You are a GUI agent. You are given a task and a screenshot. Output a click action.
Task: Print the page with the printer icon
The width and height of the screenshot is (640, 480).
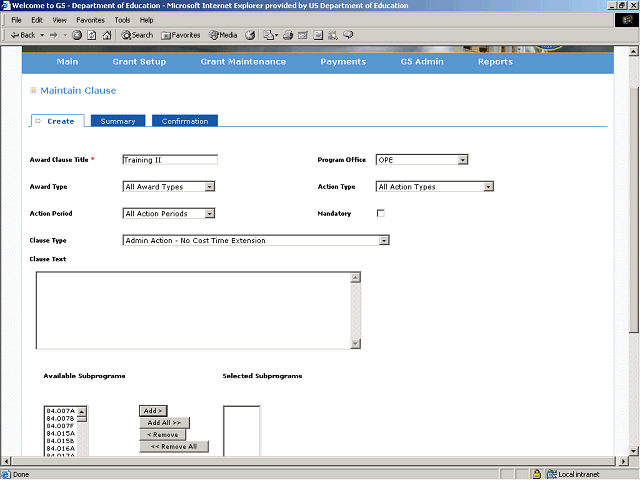coord(288,35)
